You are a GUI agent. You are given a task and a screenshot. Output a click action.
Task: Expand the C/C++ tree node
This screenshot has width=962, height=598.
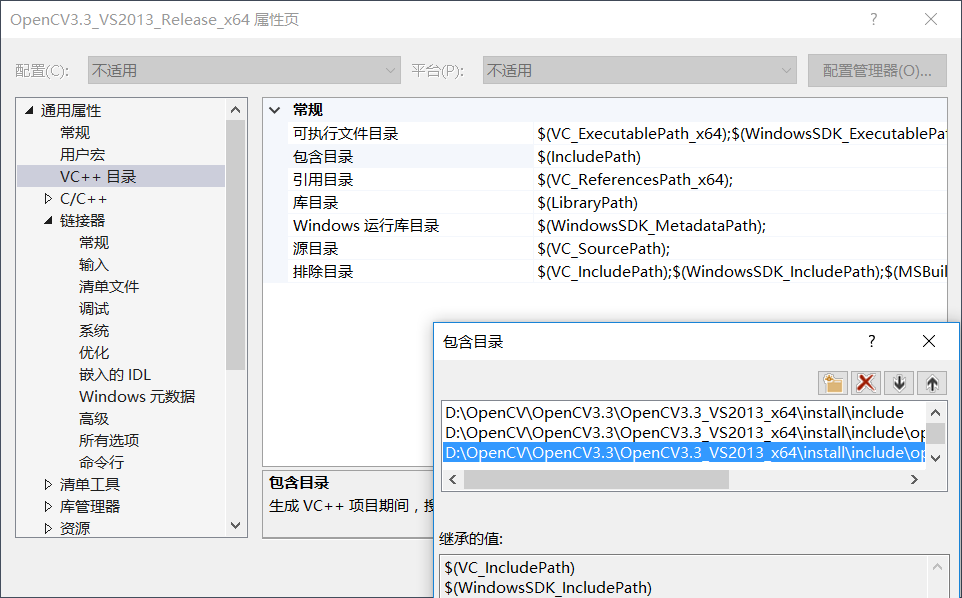tap(48, 199)
